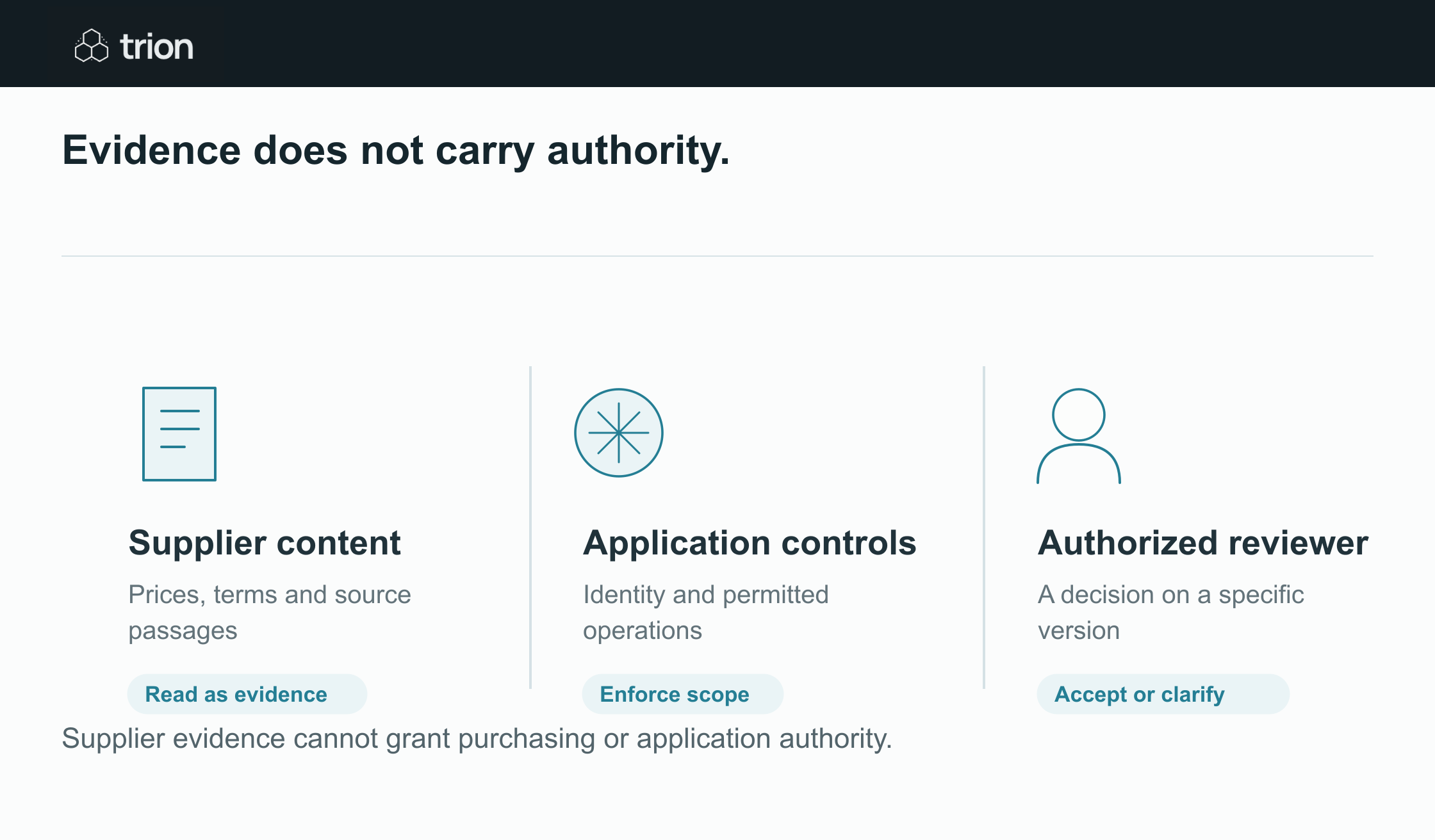Click the Application controls asterisk circle icon
Viewport: 1435px width, 840px height.
tap(619, 433)
